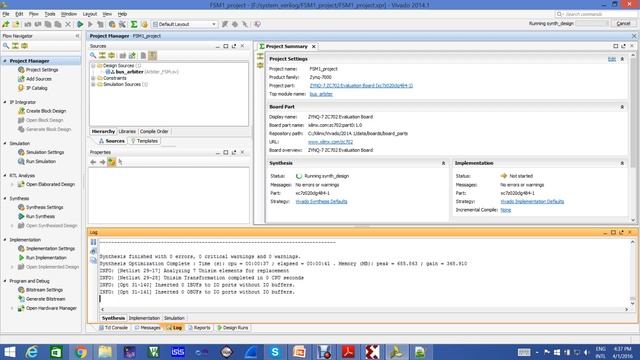Click log horizontal scrollbar
Screen dimensions: 640x360
tap(364, 309)
